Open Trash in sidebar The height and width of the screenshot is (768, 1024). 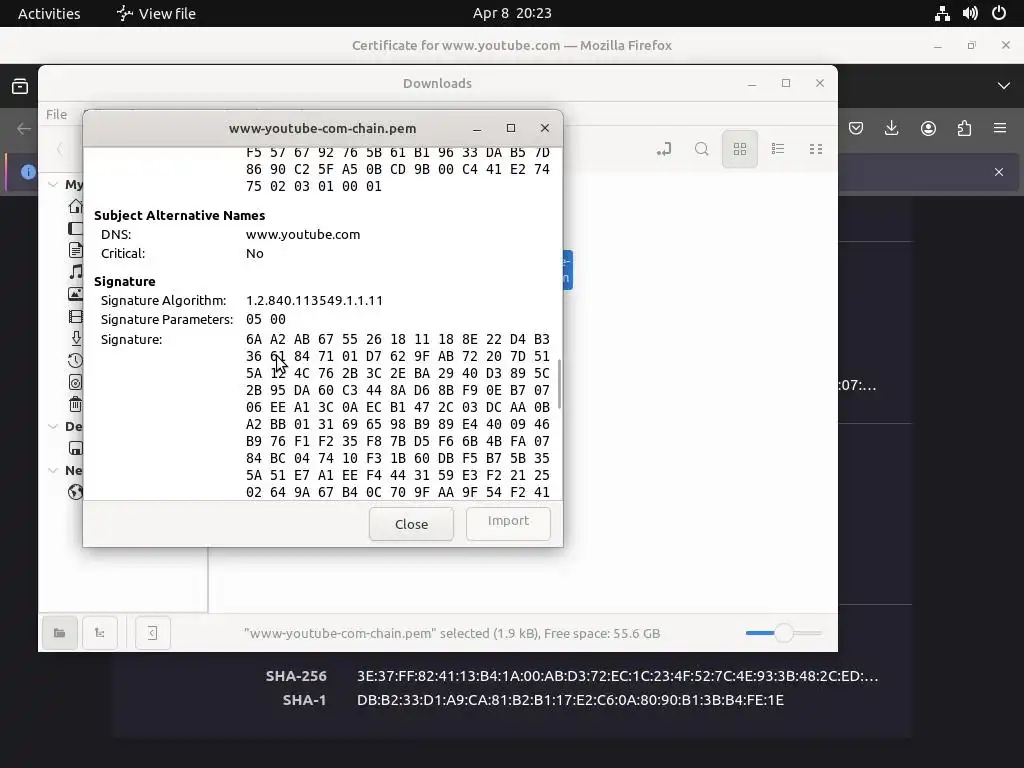(76, 404)
